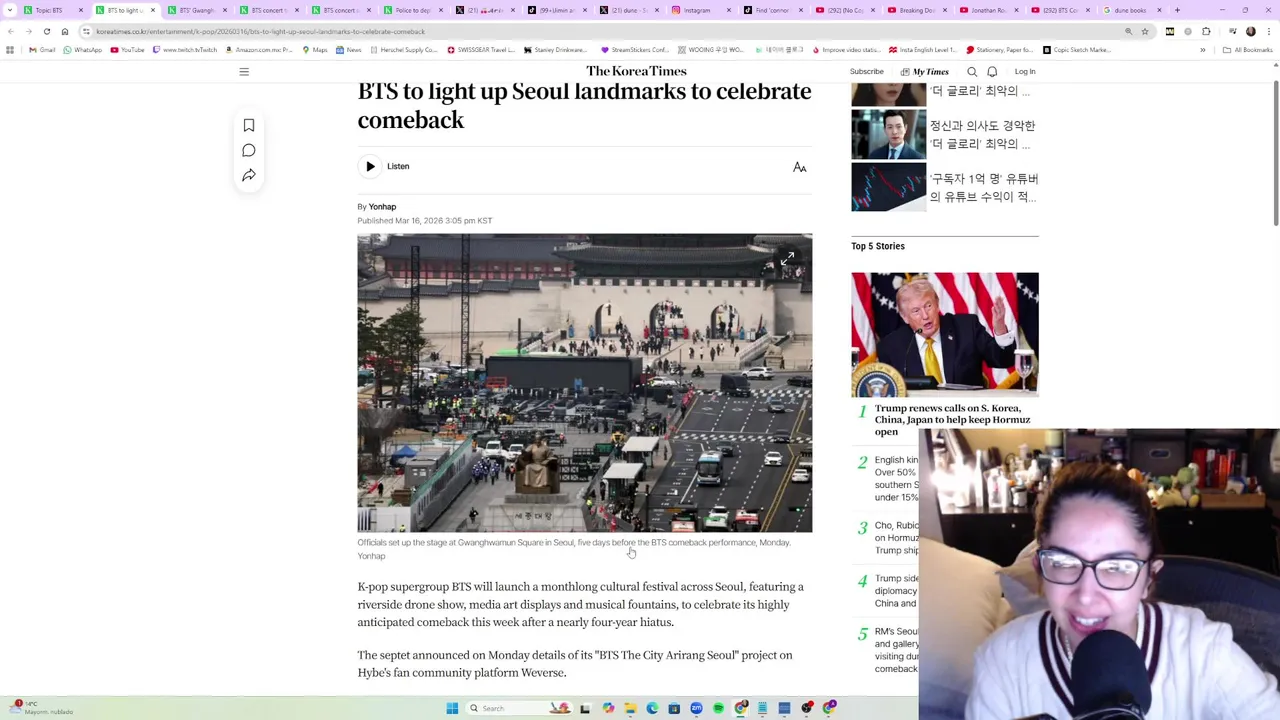Open Microsoft Store from taskbar

(674, 708)
